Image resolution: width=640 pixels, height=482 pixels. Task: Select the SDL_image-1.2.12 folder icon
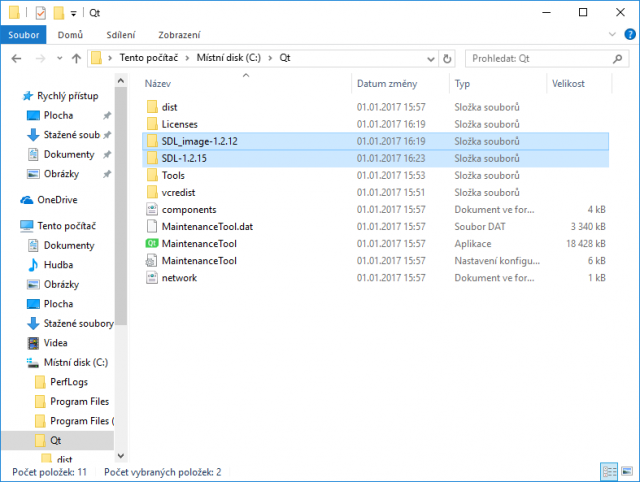pos(152,141)
